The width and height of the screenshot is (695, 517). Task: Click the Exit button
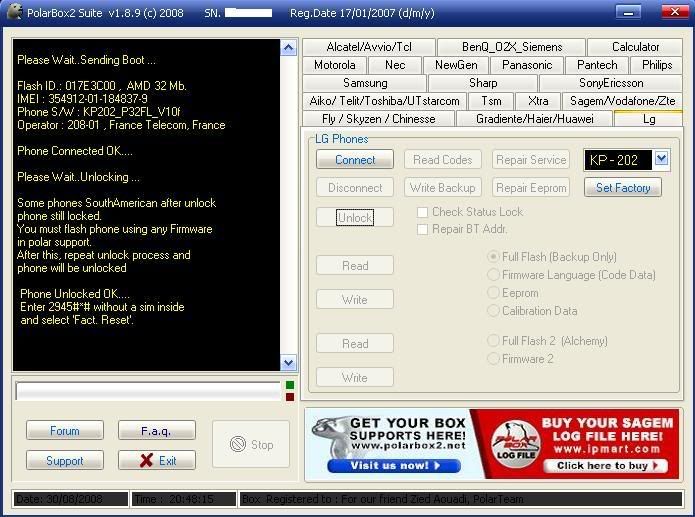[157, 460]
